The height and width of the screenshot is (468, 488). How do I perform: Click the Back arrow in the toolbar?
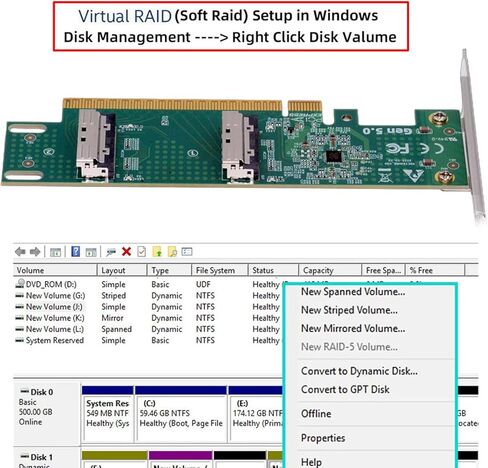(20, 252)
